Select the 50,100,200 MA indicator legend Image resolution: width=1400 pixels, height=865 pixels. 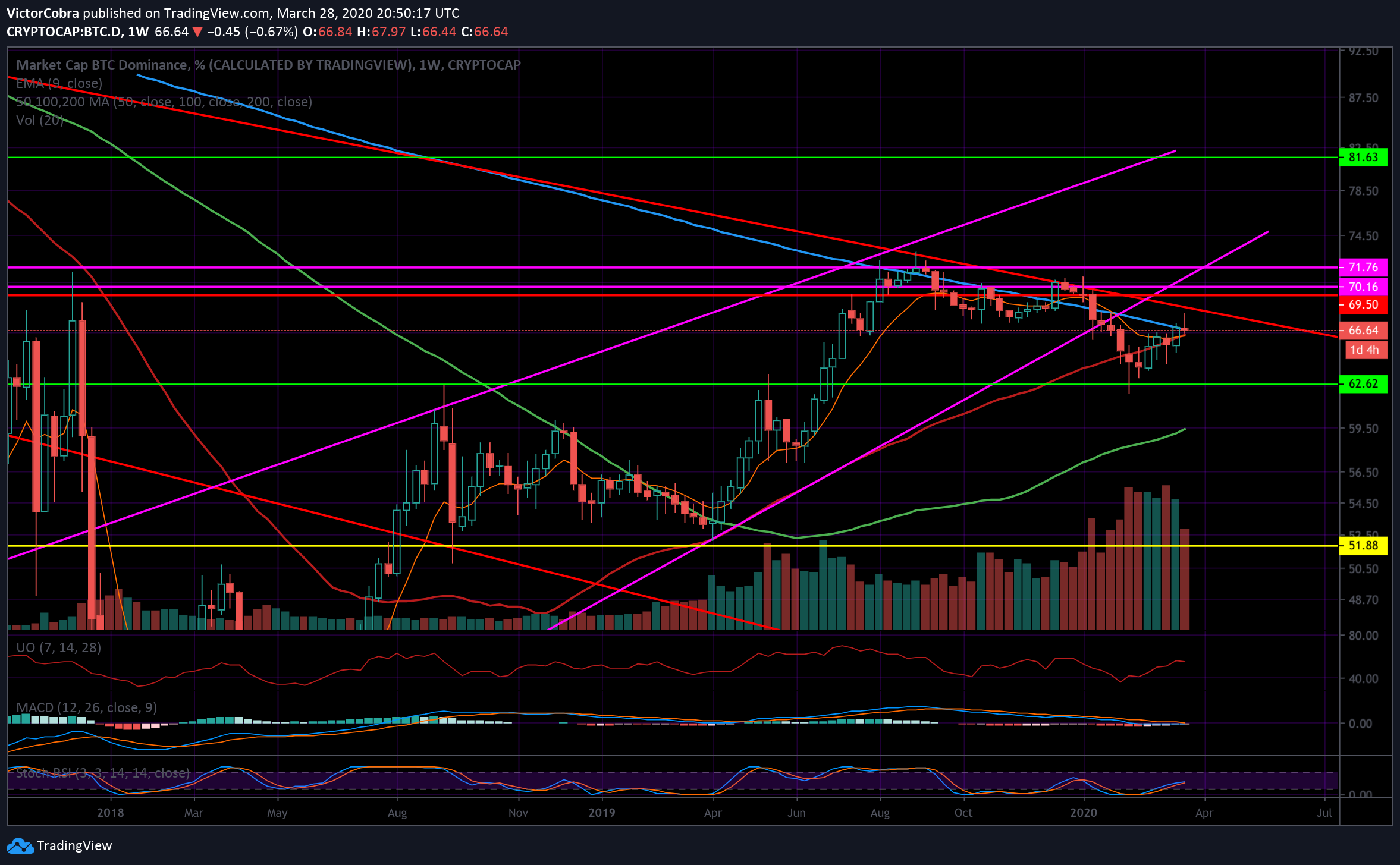coord(164,102)
